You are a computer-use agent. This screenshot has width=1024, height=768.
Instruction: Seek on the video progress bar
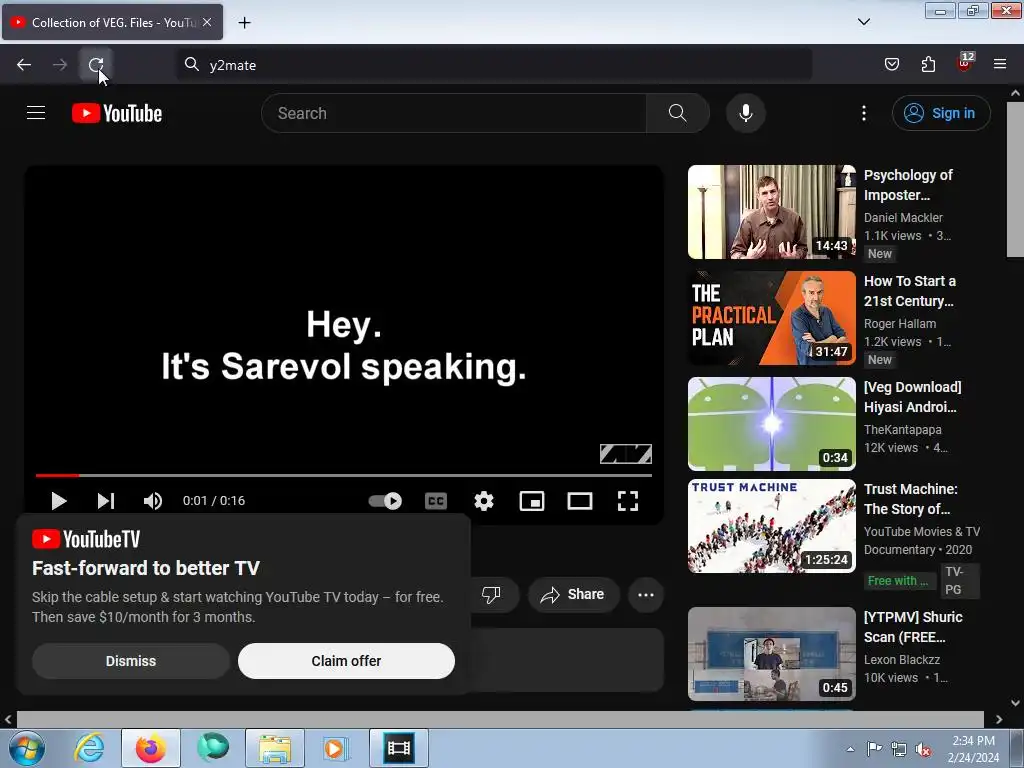(x=344, y=475)
